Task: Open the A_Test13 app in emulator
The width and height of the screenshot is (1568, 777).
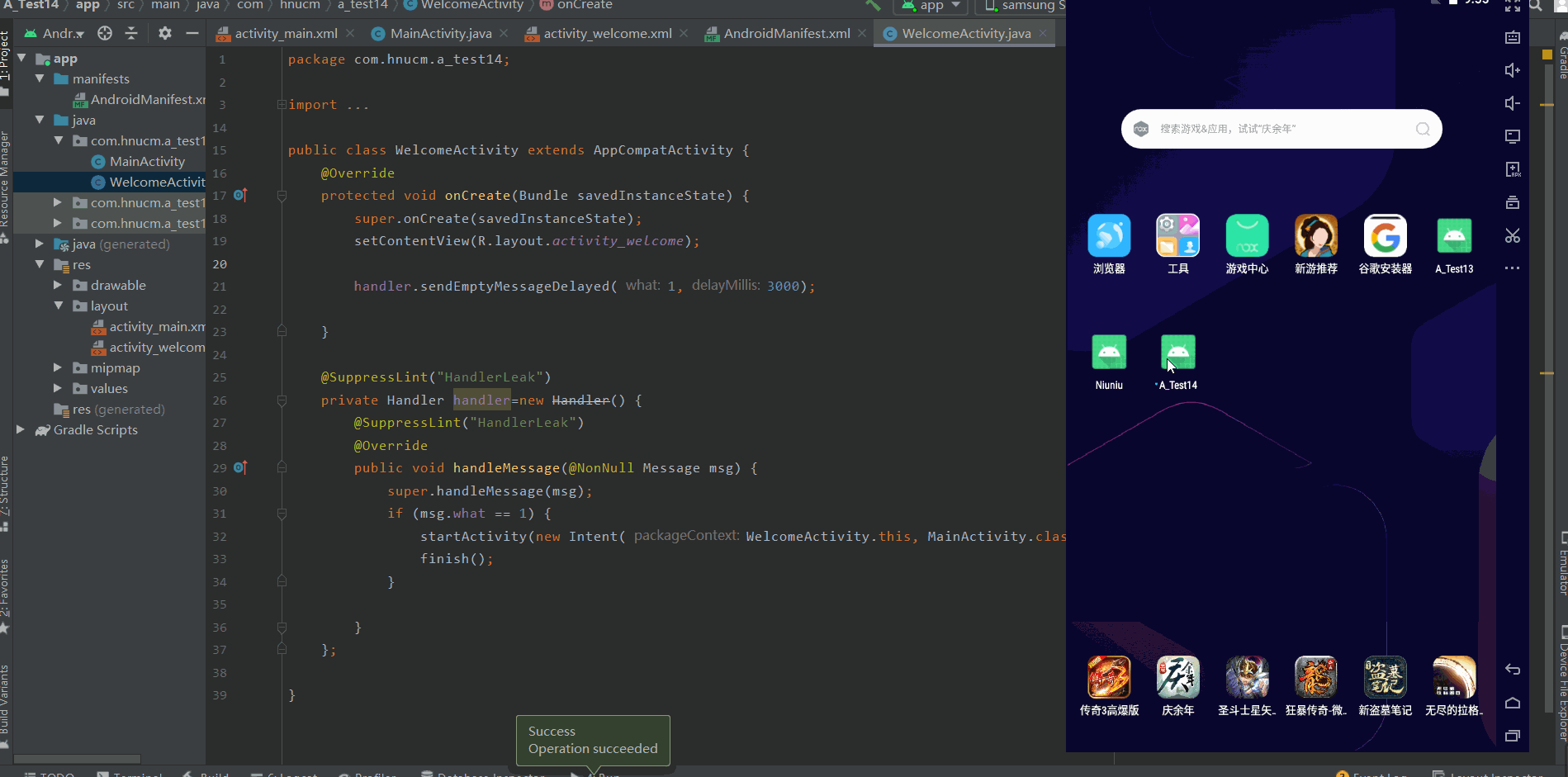Action: [x=1454, y=236]
